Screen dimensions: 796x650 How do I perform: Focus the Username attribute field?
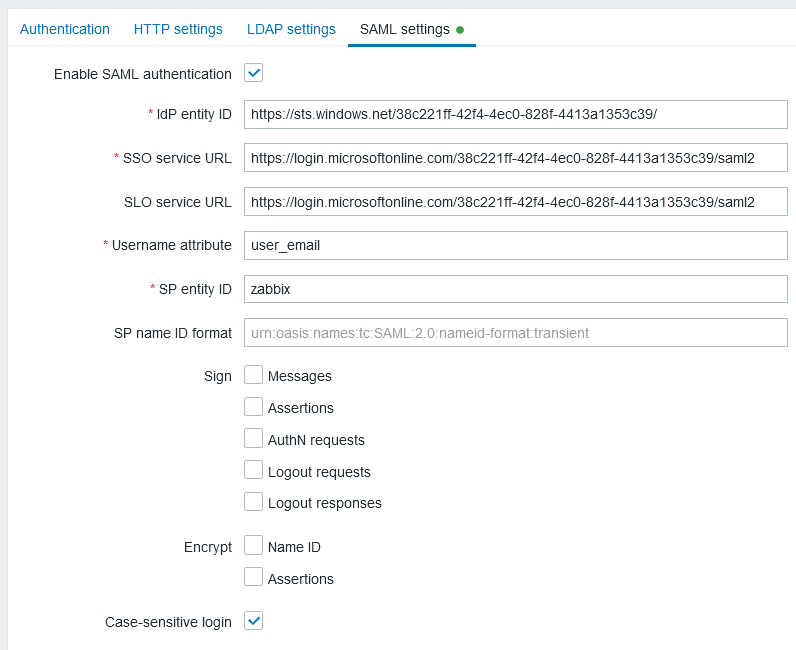pos(515,245)
